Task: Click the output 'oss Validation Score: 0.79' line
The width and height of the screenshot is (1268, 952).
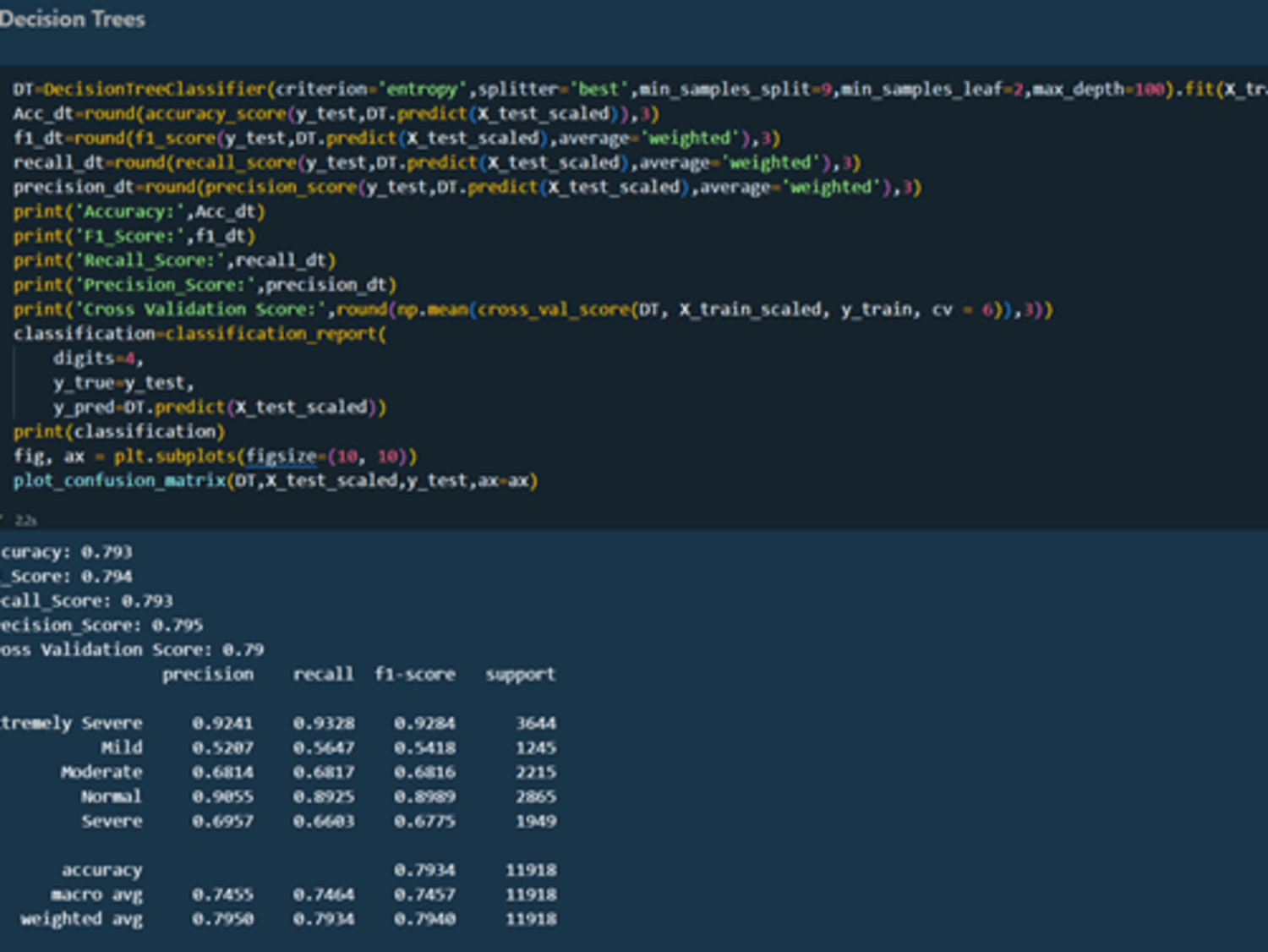Action: click(132, 650)
